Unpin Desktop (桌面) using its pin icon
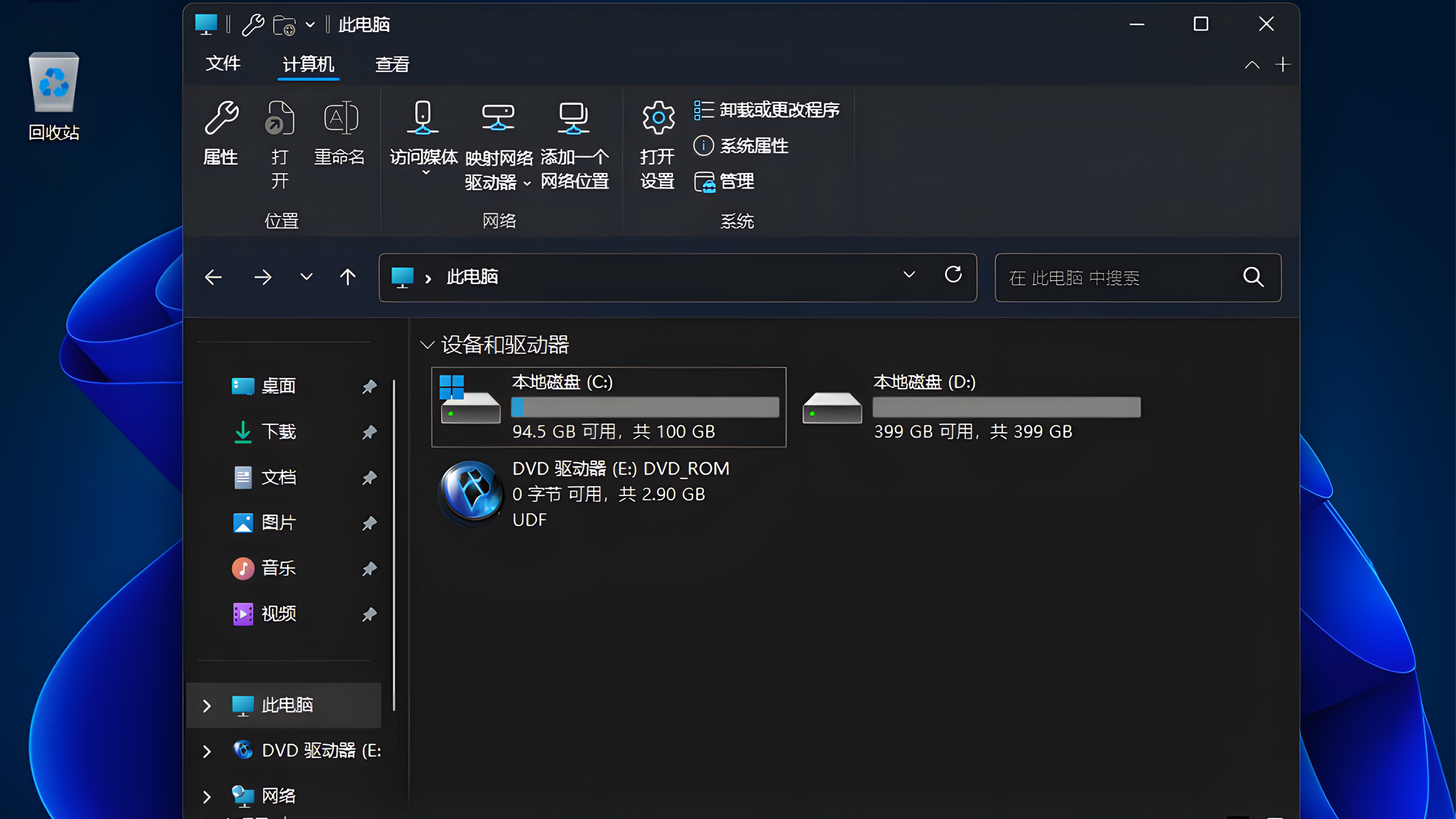This screenshot has width=1456, height=819. 369,387
